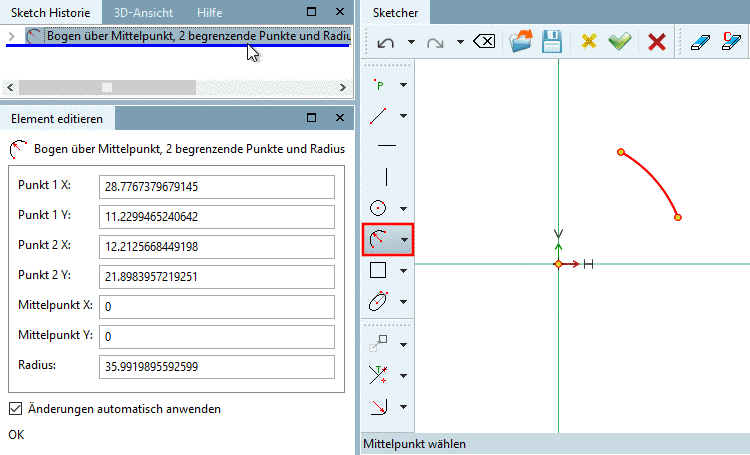Viewport: 750px width, 455px height.
Task: Select the trim lines tool icon
Action: click(x=378, y=375)
